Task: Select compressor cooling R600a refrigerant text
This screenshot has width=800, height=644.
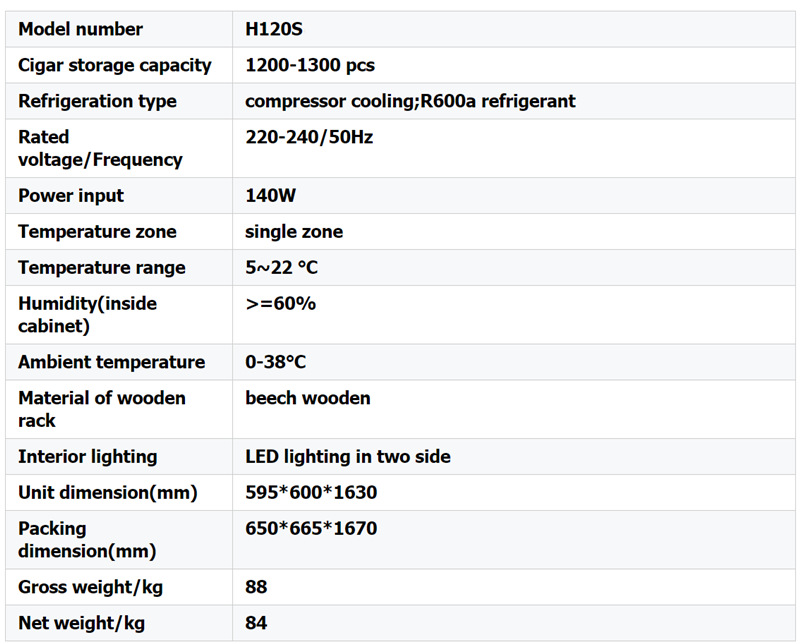Action: 410,101
